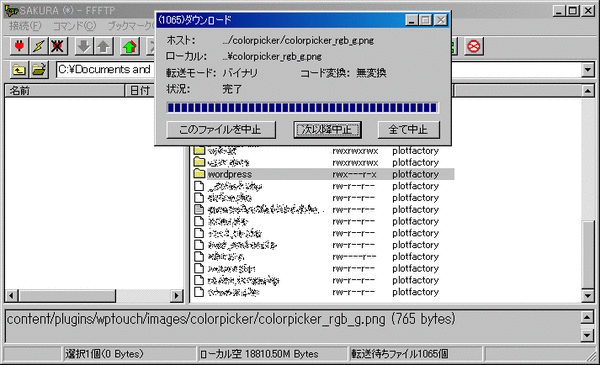
Task: Select the wordpress folder icon in remote list
Action: pos(199,174)
